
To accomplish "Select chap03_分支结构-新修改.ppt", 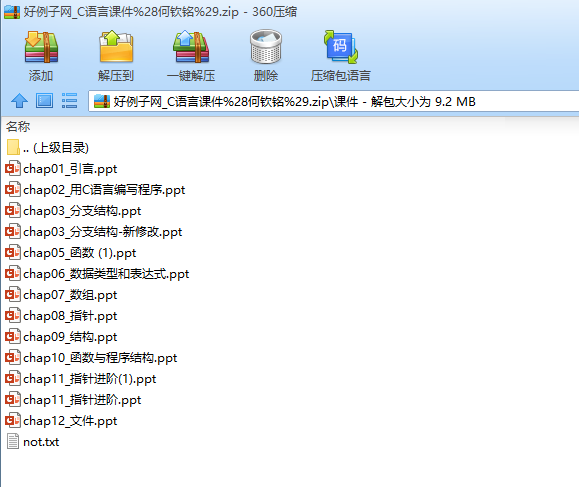I will [x=94, y=232].
